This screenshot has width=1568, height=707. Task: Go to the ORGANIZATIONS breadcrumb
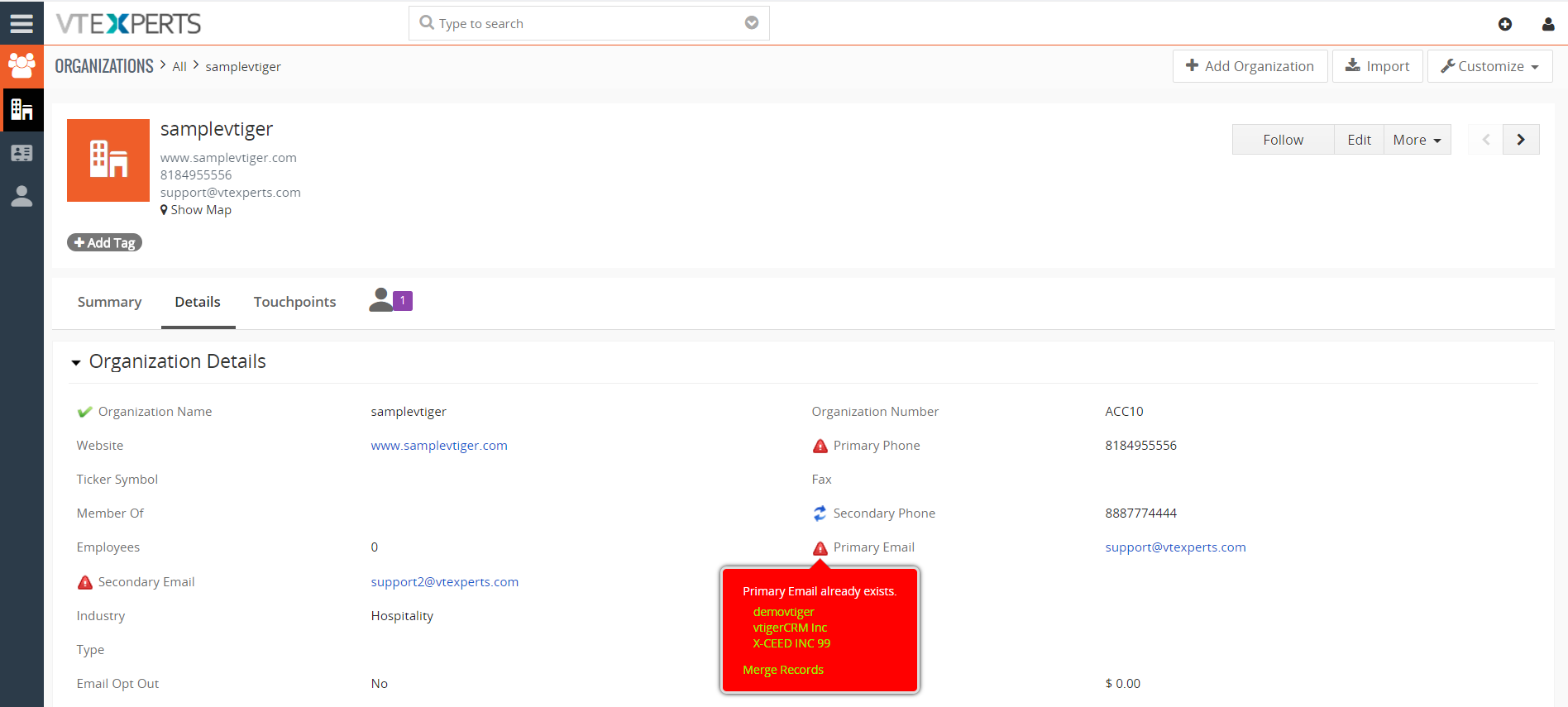pos(104,66)
